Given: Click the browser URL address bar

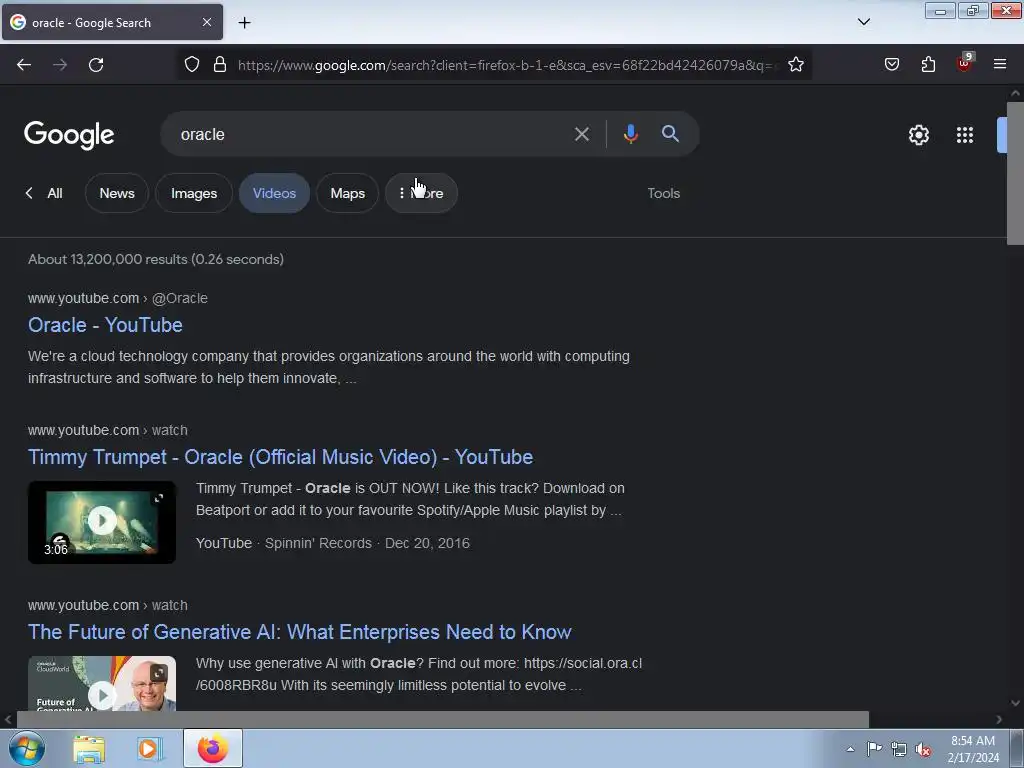Looking at the screenshot, I should (507, 65).
